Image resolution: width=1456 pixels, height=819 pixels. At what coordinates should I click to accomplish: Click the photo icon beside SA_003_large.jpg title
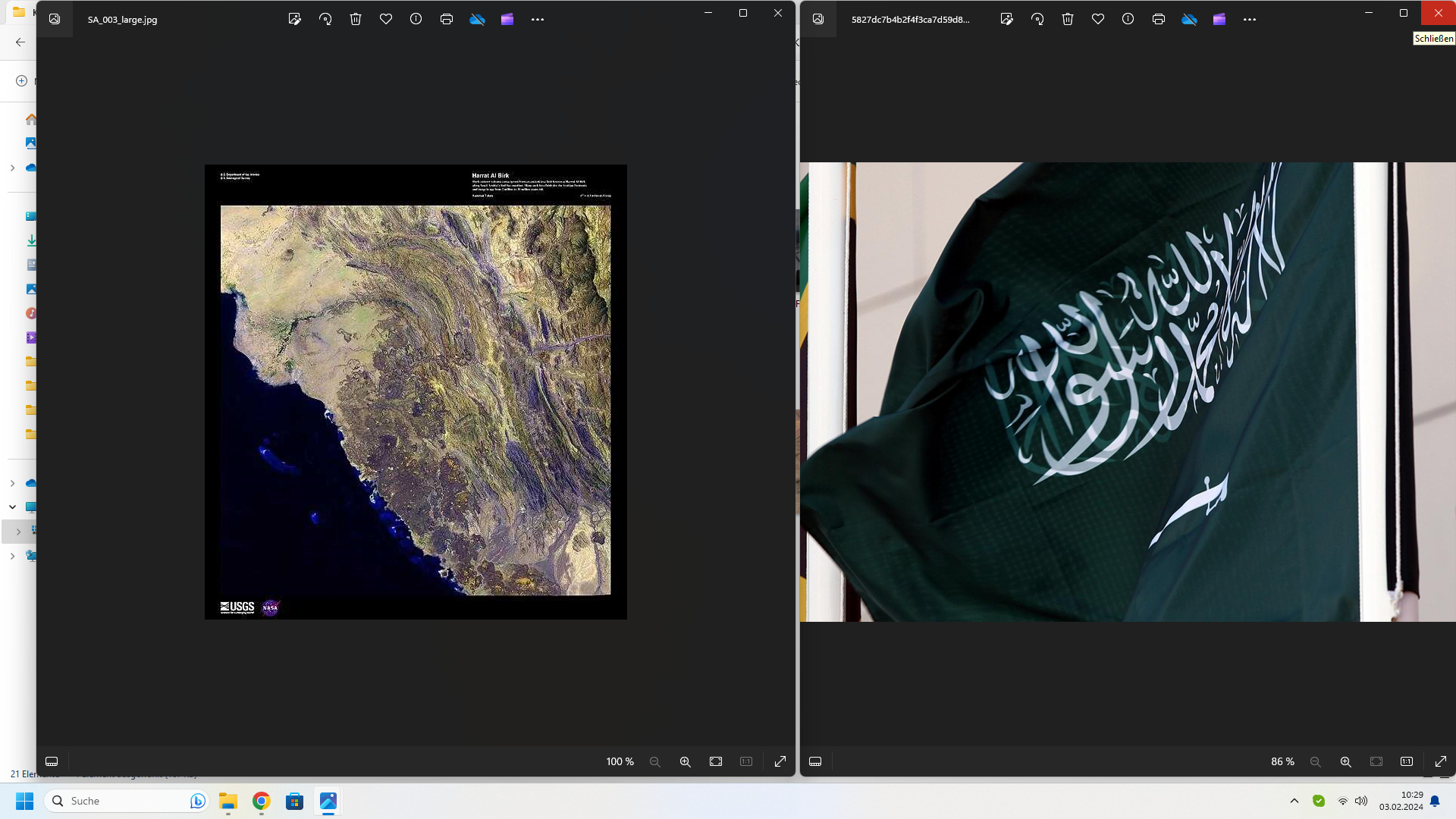(55, 20)
